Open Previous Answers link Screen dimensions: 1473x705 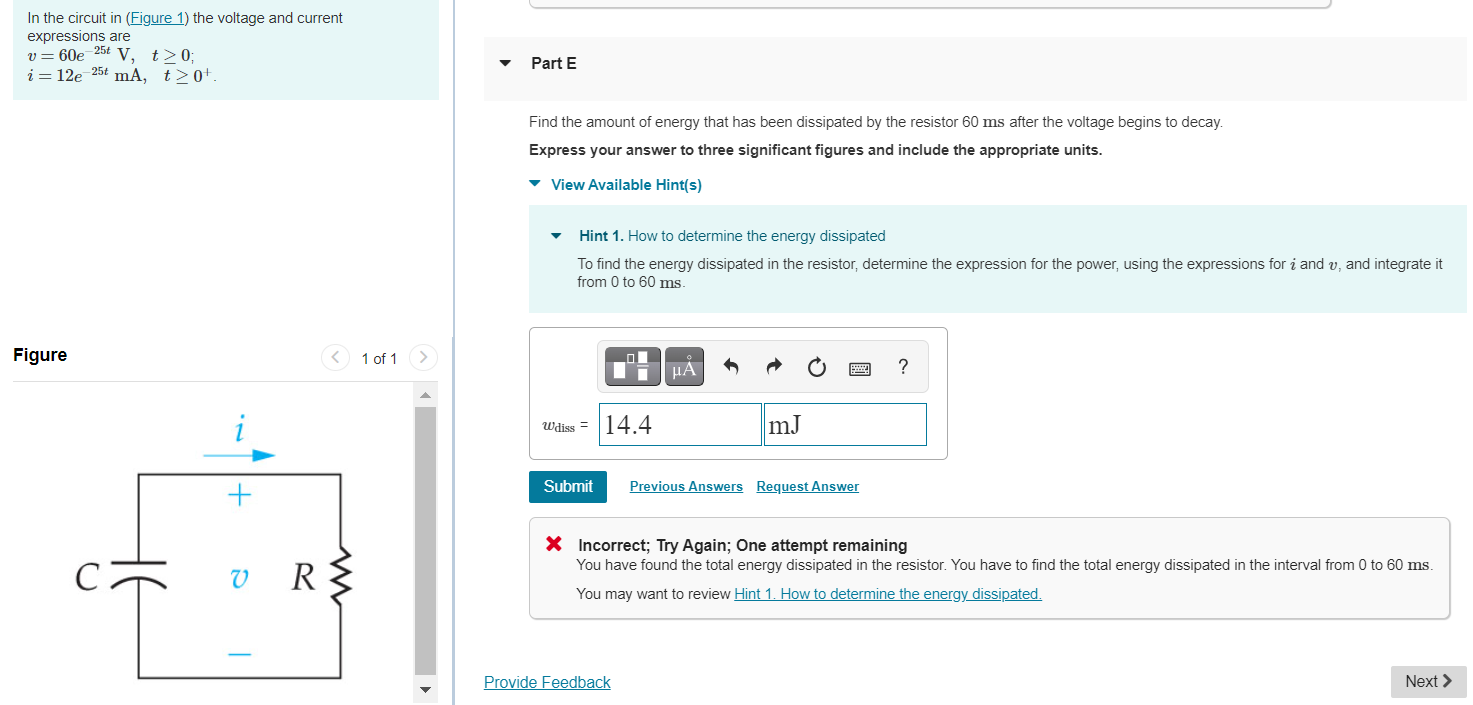point(686,487)
